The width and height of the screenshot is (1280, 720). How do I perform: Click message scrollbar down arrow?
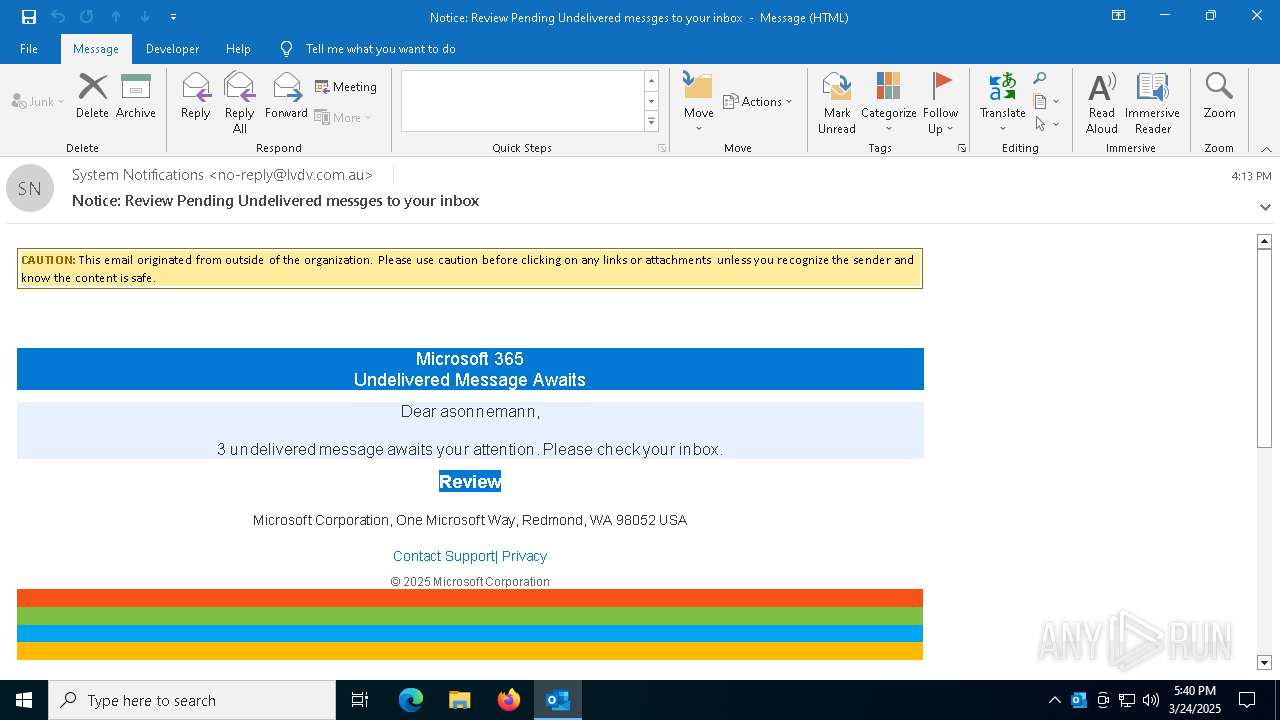(1264, 662)
